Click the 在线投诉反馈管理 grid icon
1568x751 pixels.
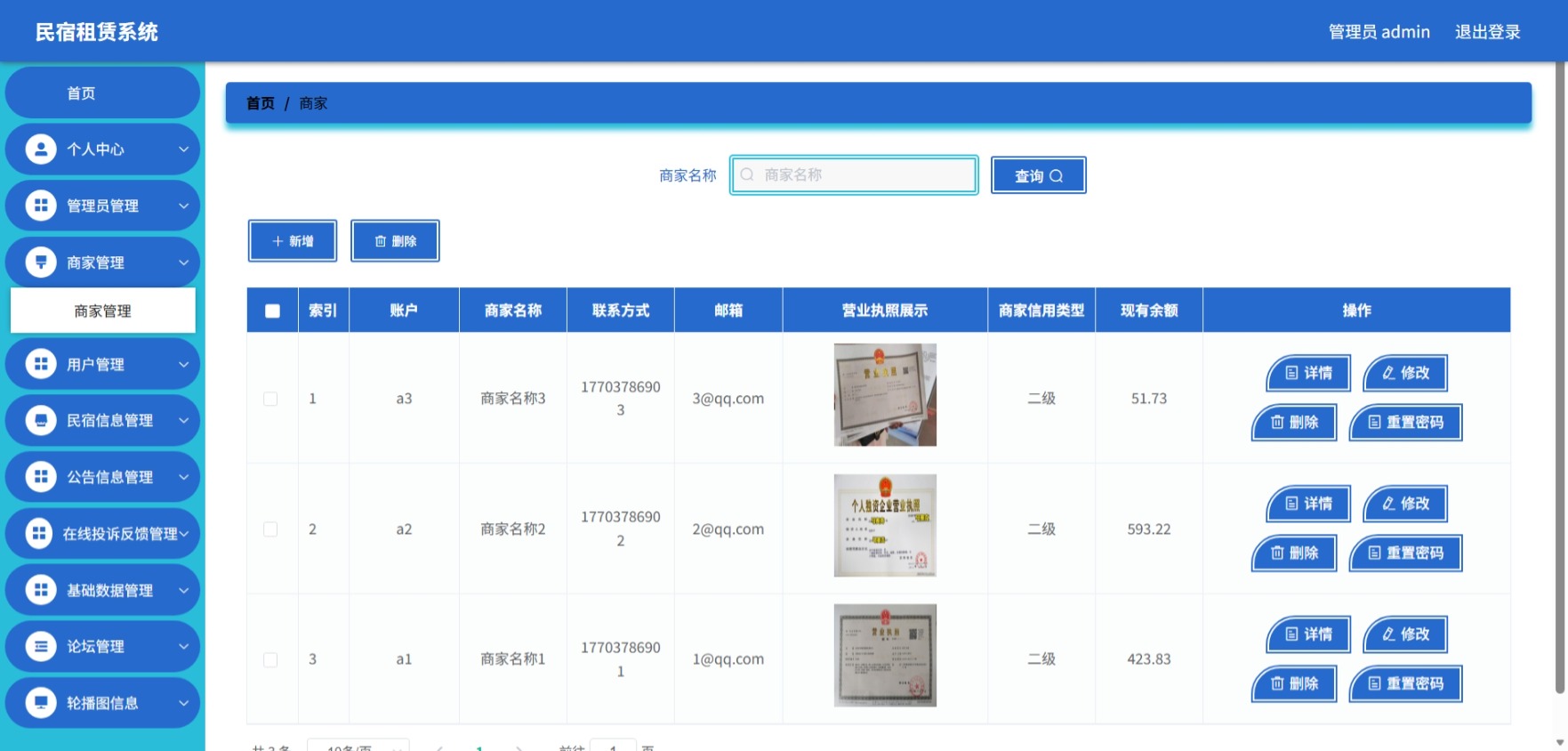[38, 533]
